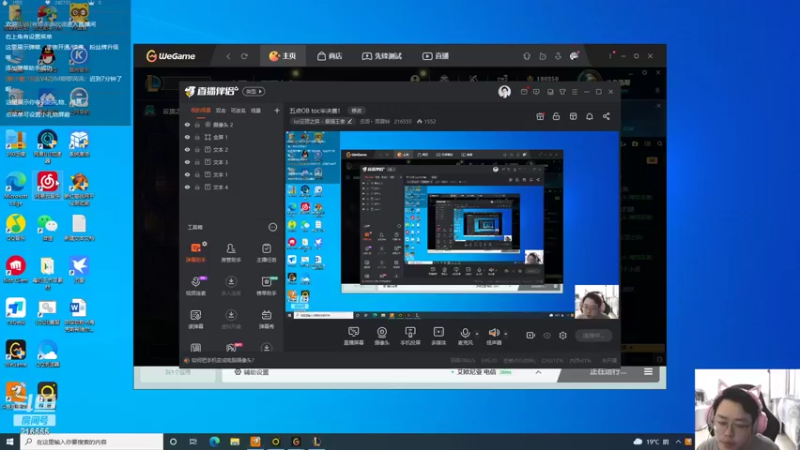Screen dimensions: 800x450
Task: Open the gift box icon in stream header
Action: pyautogui.click(x=540, y=116)
